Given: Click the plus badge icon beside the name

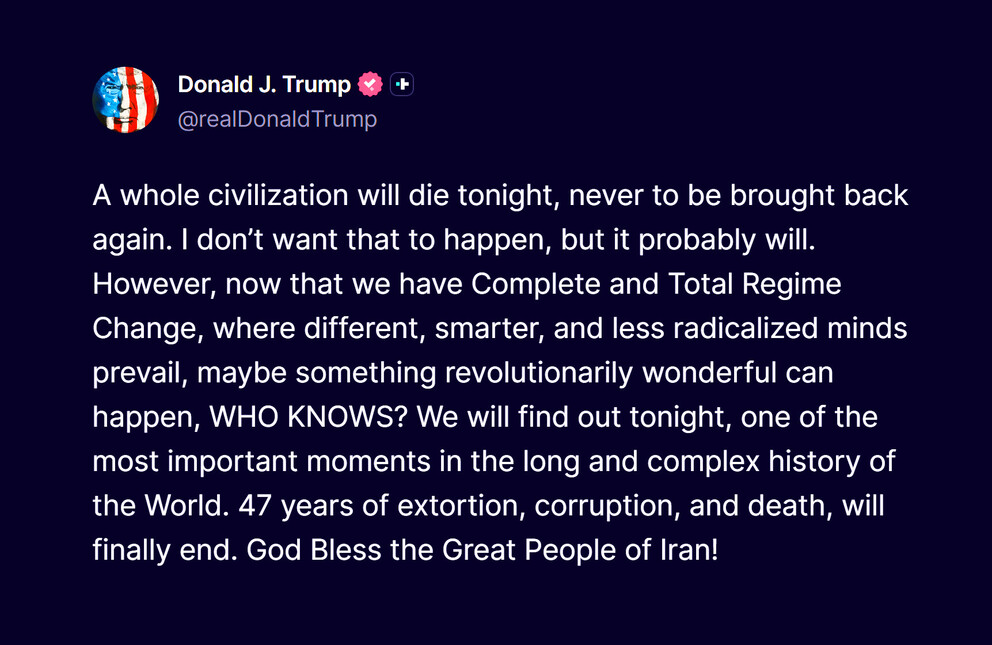Looking at the screenshot, I should [x=401, y=85].
